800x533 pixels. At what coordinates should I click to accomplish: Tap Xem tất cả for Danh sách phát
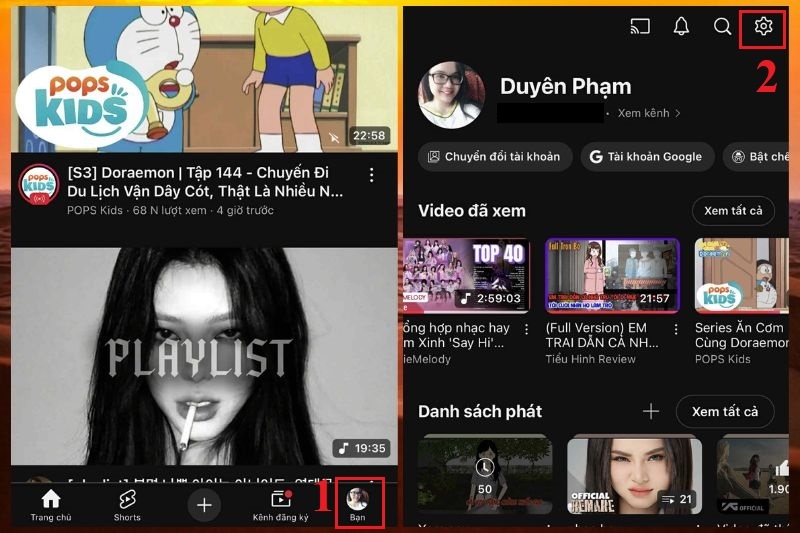(x=725, y=411)
